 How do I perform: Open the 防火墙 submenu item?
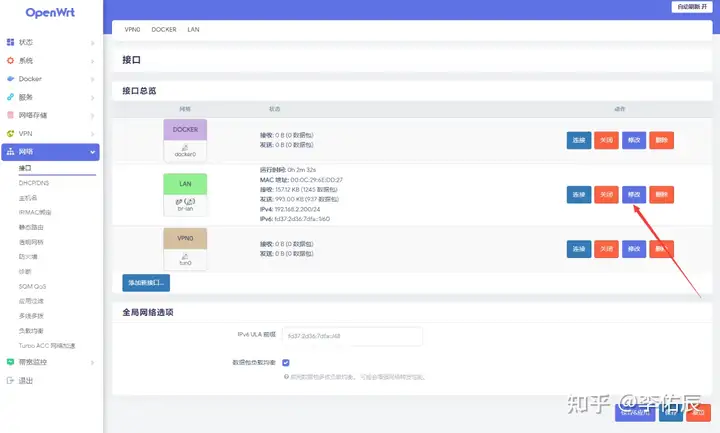click(28, 257)
